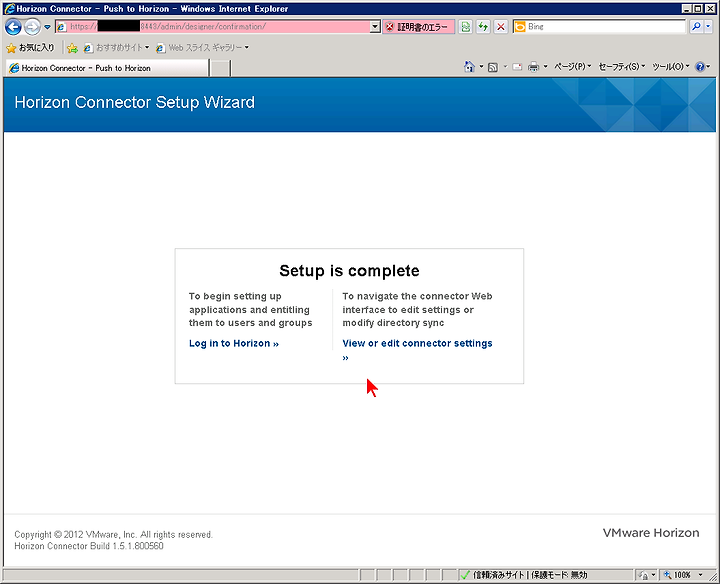Image resolution: width=720 pixels, height=584 pixels.
Task: Click the Read mail icon
Action: 518,67
